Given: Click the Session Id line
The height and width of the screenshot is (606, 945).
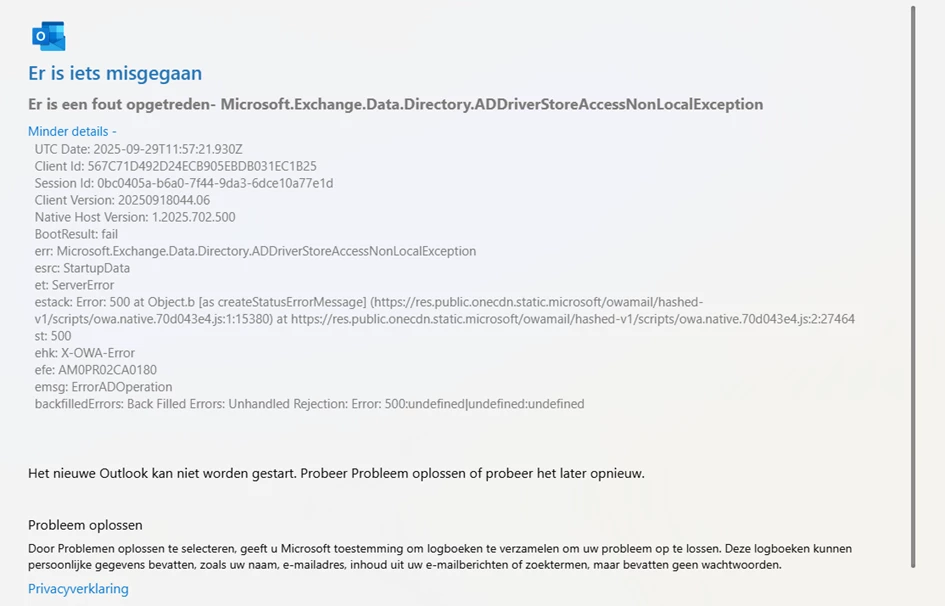Looking at the screenshot, I should tap(183, 183).
